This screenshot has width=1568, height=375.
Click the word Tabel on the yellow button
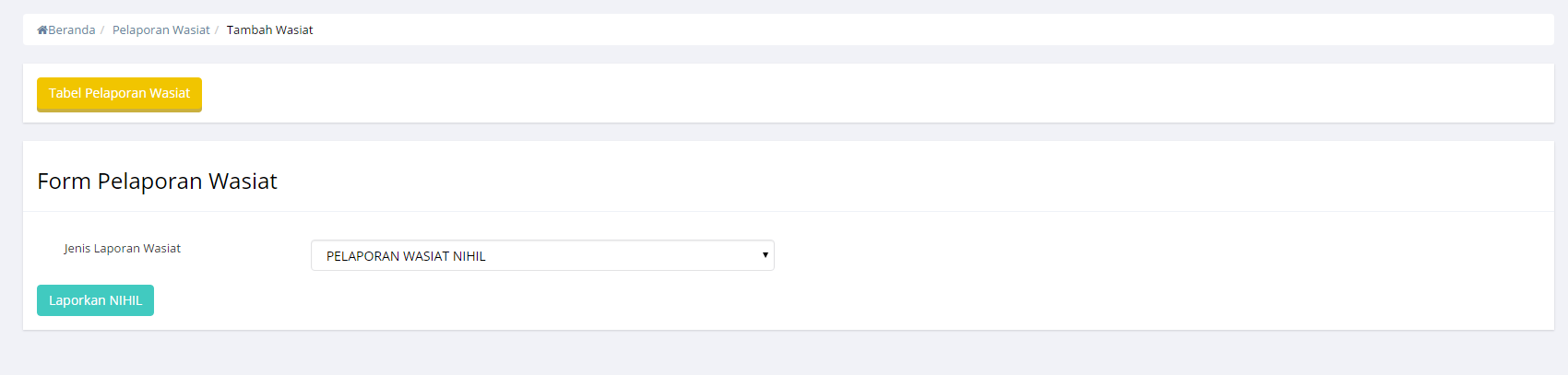tap(65, 94)
